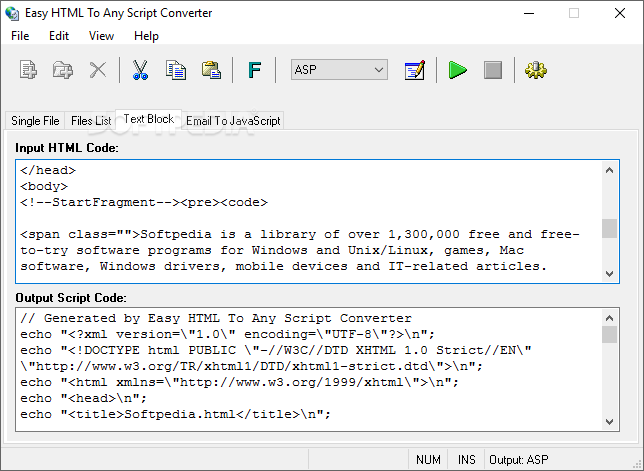Open the File menu

coord(20,36)
